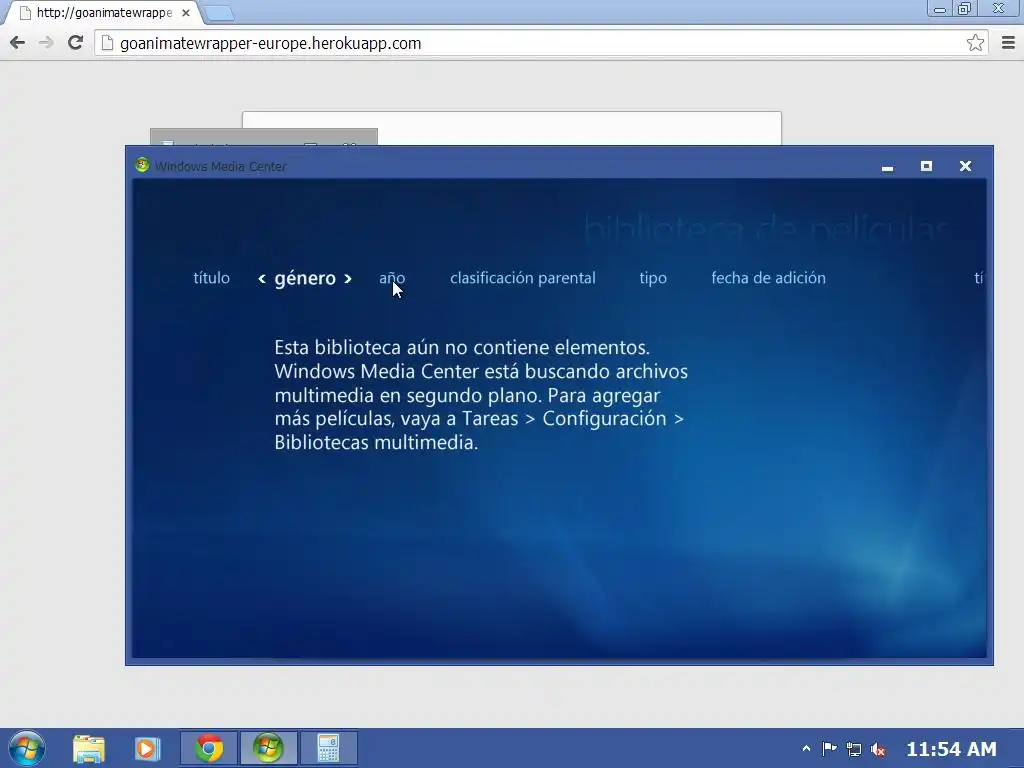Image resolution: width=1024 pixels, height=768 pixels.
Task: Open Action Center flag icon
Action: click(829, 748)
